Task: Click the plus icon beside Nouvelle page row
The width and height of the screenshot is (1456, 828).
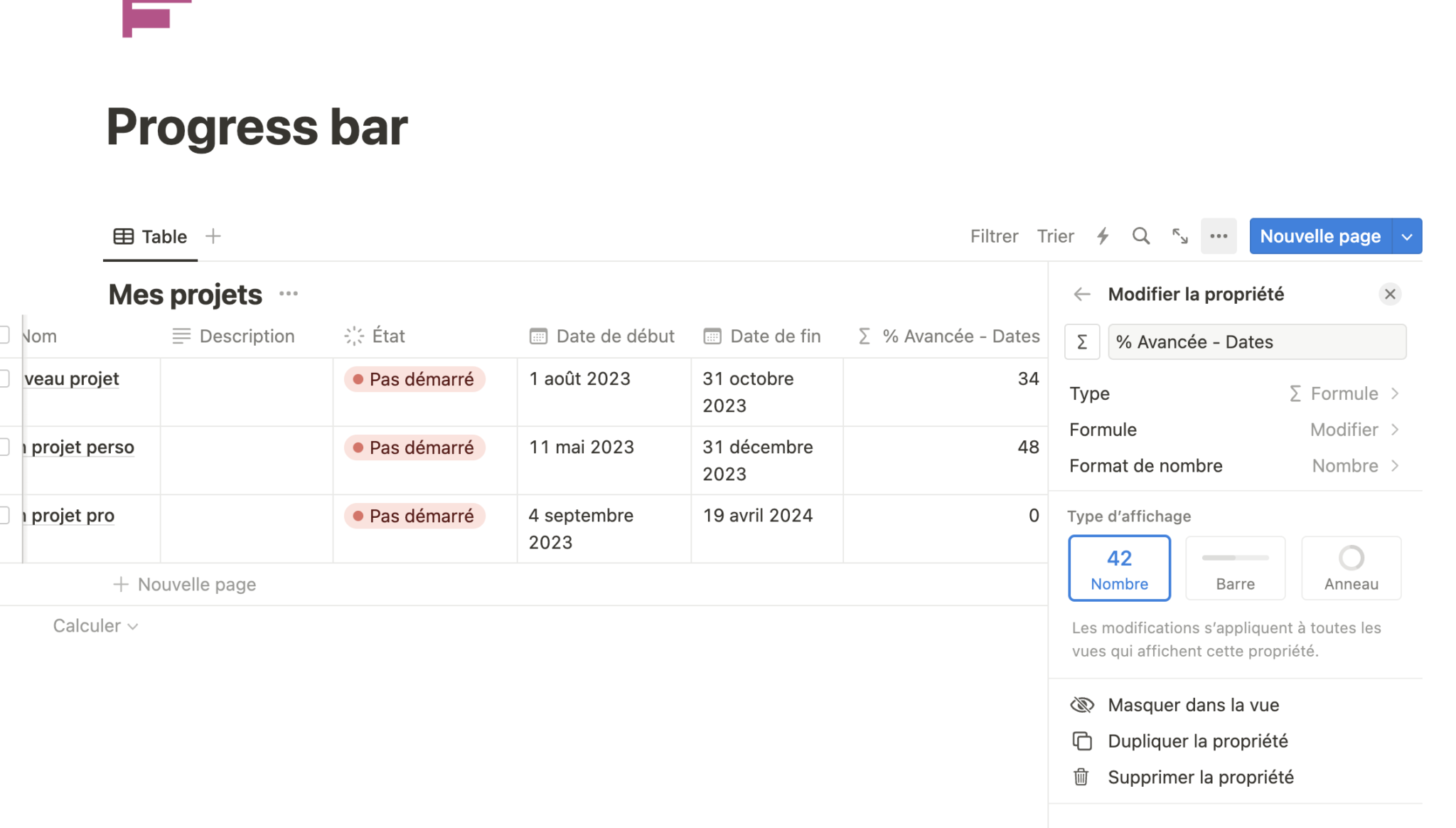Action: pyautogui.click(x=121, y=584)
